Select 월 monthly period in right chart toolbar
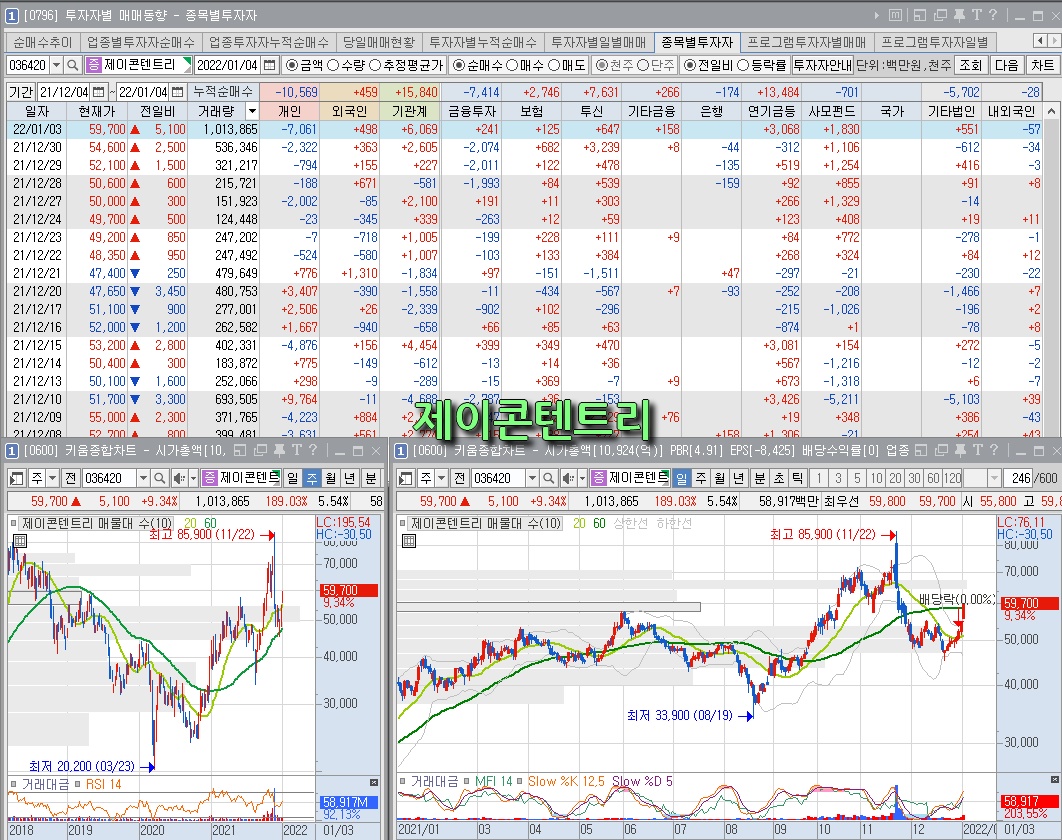The width and height of the screenshot is (1062, 840). 719,478
